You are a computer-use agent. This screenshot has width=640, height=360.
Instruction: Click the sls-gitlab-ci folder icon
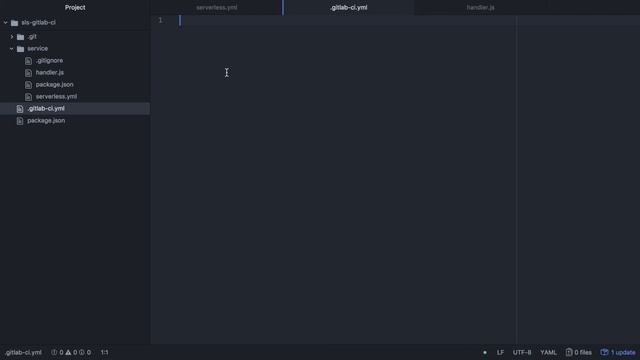tap(15, 23)
